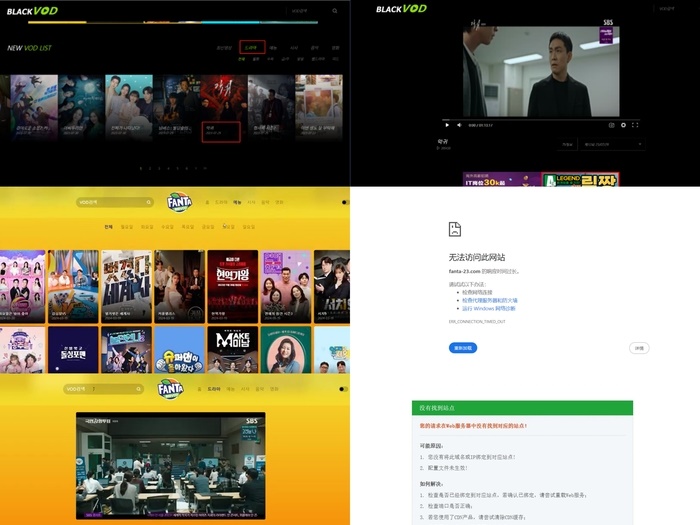Open the LEGEND ad banner below the player
The width and height of the screenshot is (700, 525).
580,179
